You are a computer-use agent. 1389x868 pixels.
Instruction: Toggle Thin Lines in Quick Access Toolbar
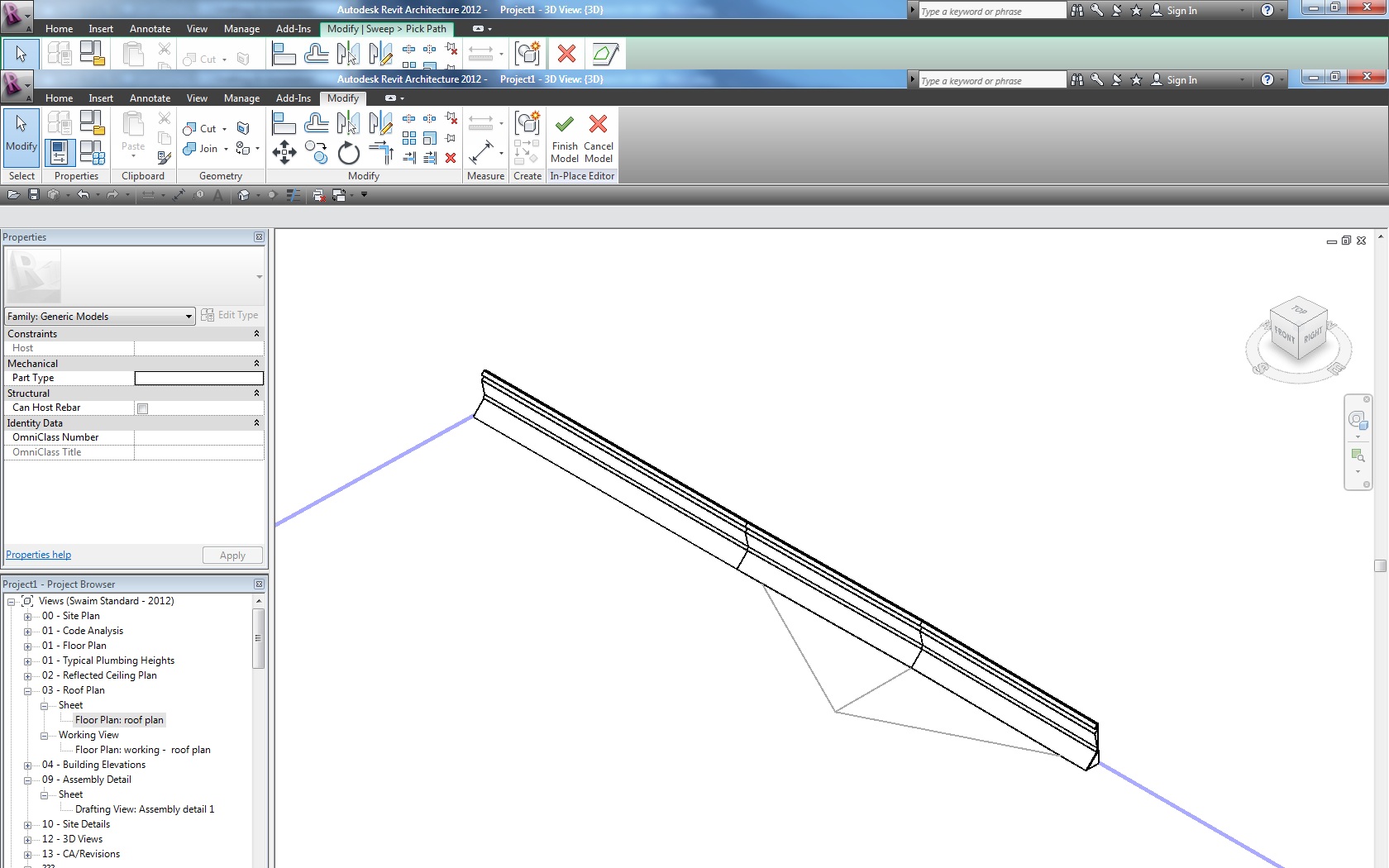pyautogui.click(x=293, y=195)
